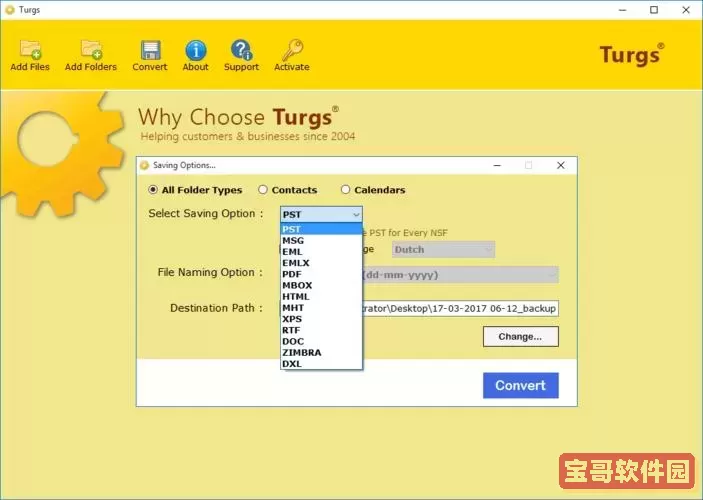The height and width of the screenshot is (500, 703).
Task: Choose XPS from the saving list
Action: 321,319
